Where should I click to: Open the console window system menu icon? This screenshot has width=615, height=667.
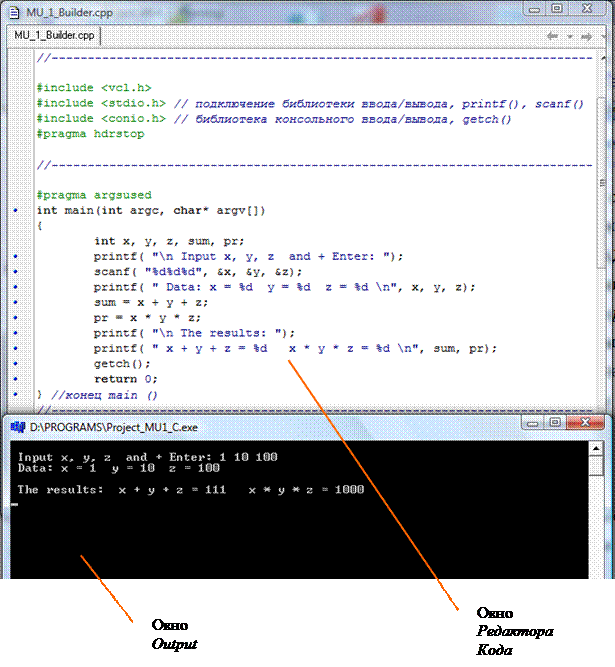tap(17, 426)
